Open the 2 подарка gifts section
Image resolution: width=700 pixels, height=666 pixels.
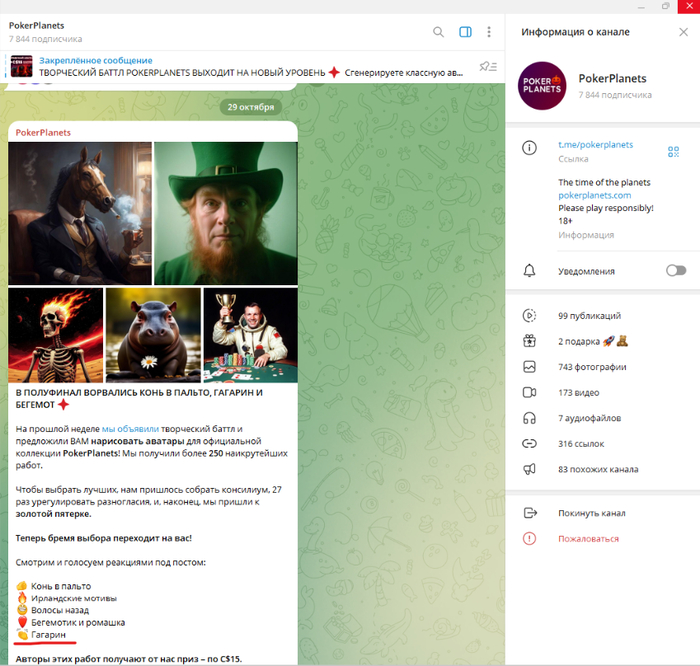pyautogui.click(x=592, y=341)
